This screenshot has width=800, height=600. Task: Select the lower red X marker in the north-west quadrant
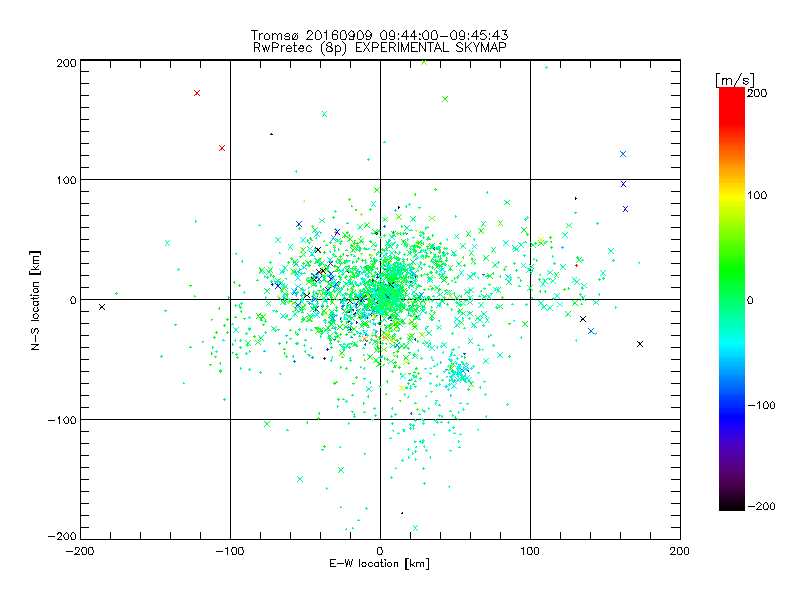coord(222,148)
